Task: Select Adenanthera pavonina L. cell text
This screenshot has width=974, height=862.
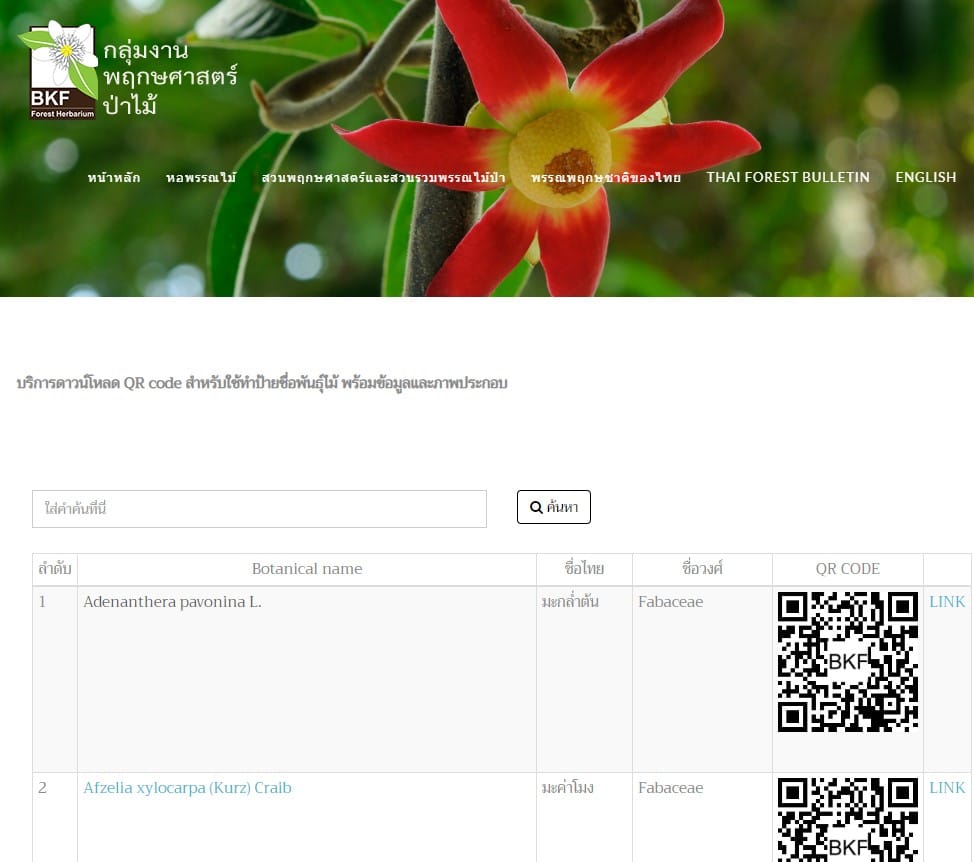Action: 172,602
